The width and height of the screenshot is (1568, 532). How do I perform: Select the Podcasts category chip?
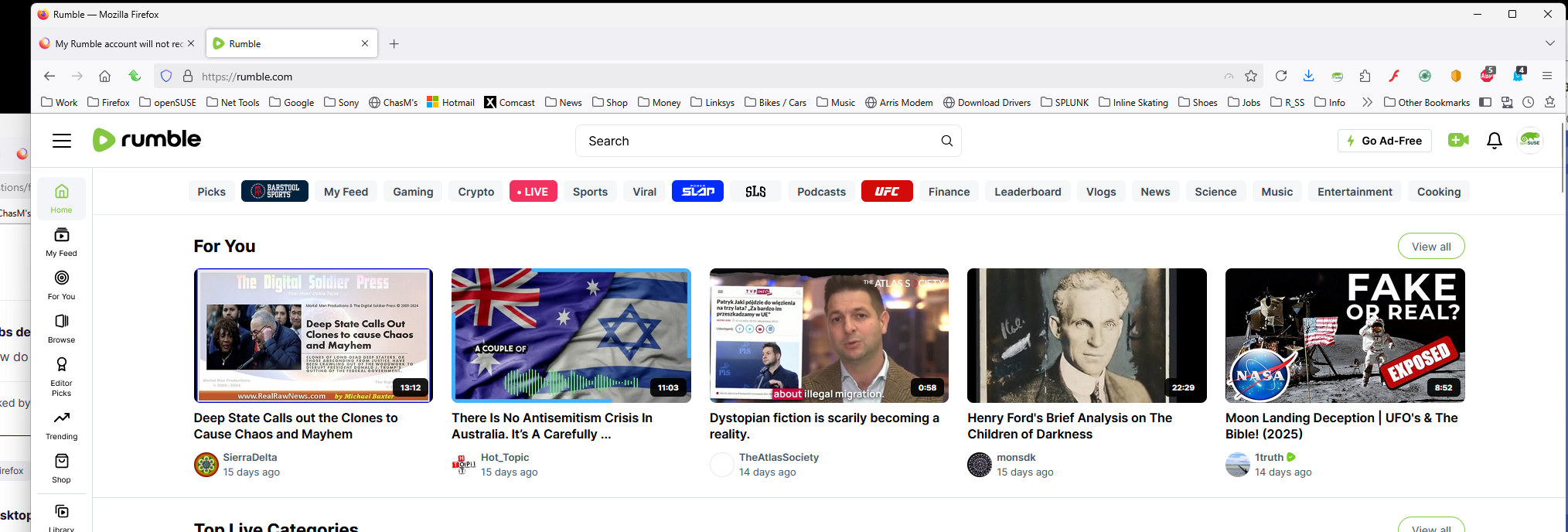click(822, 192)
